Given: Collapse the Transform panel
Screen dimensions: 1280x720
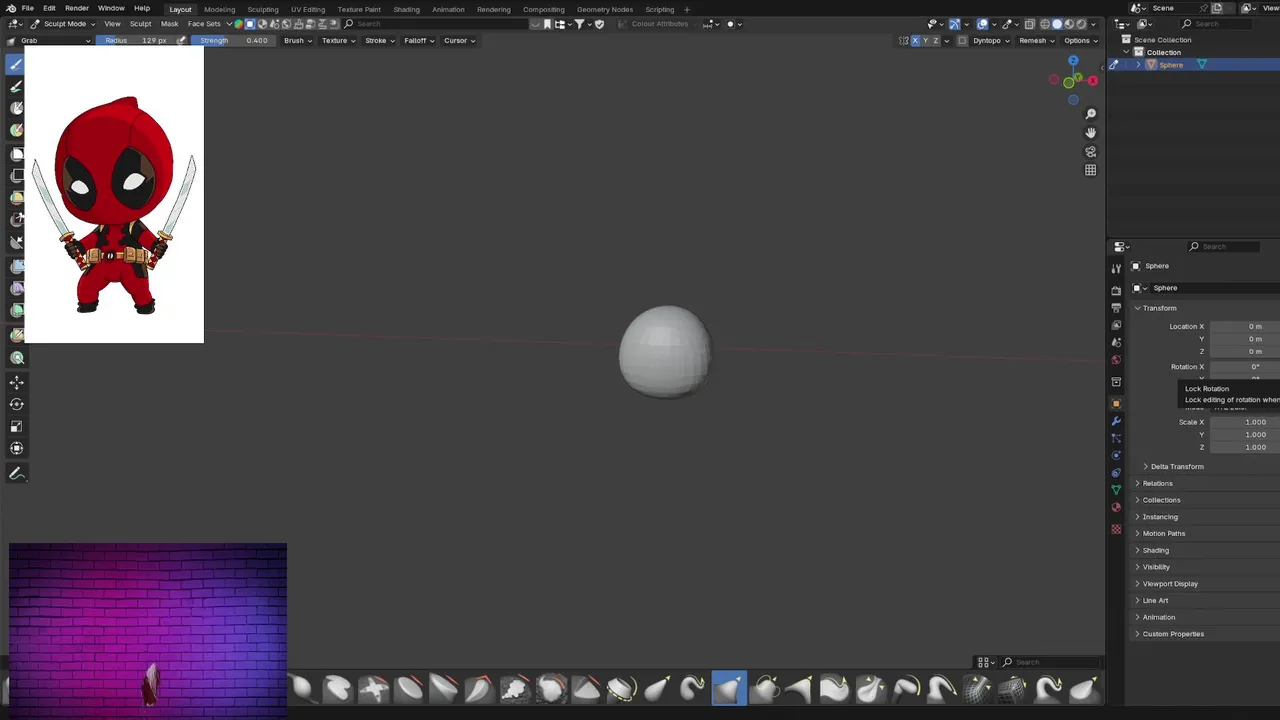Looking at the screenshot, I should tap(1159, 308).
